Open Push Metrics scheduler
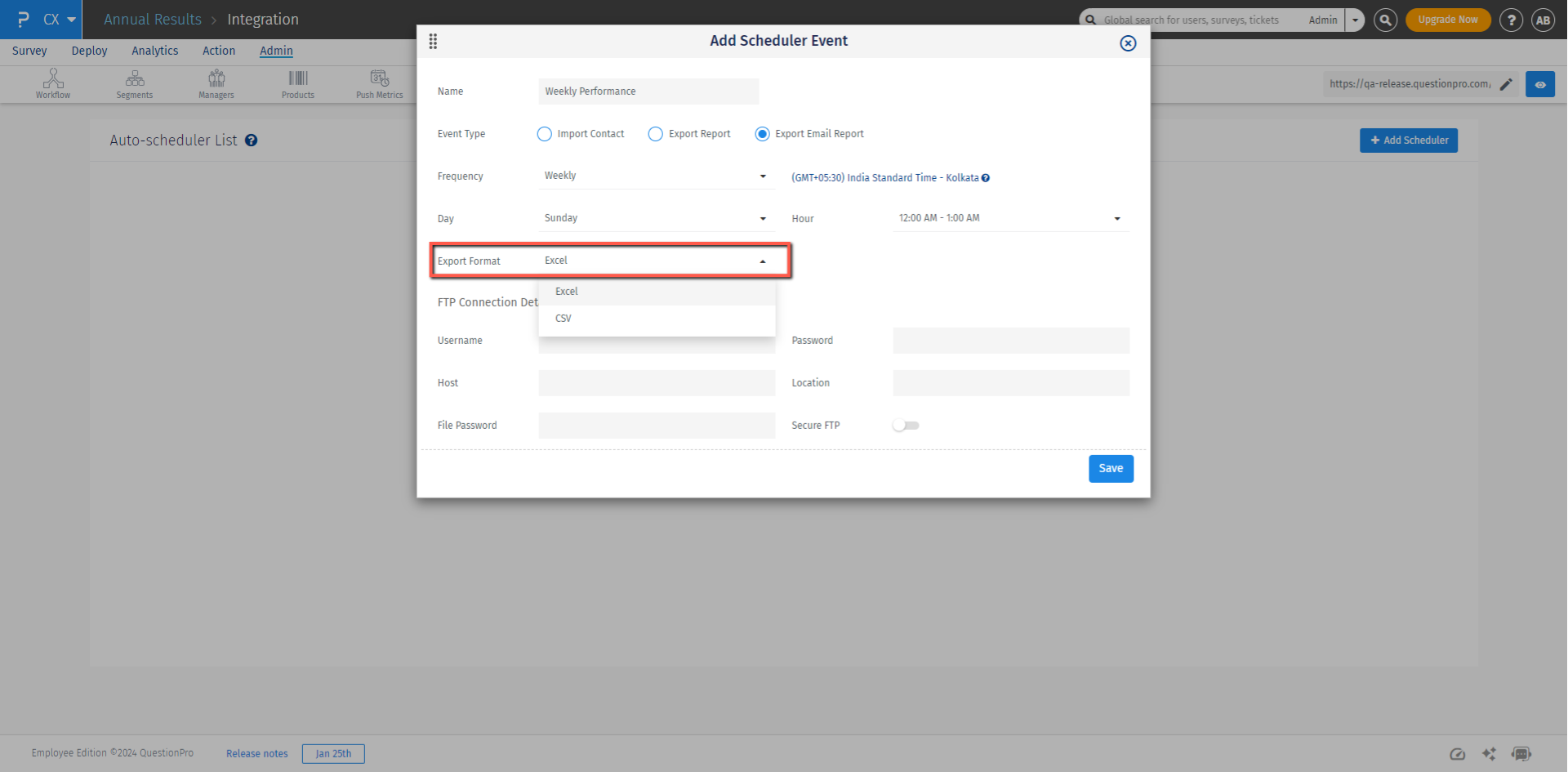 (379, 83)
